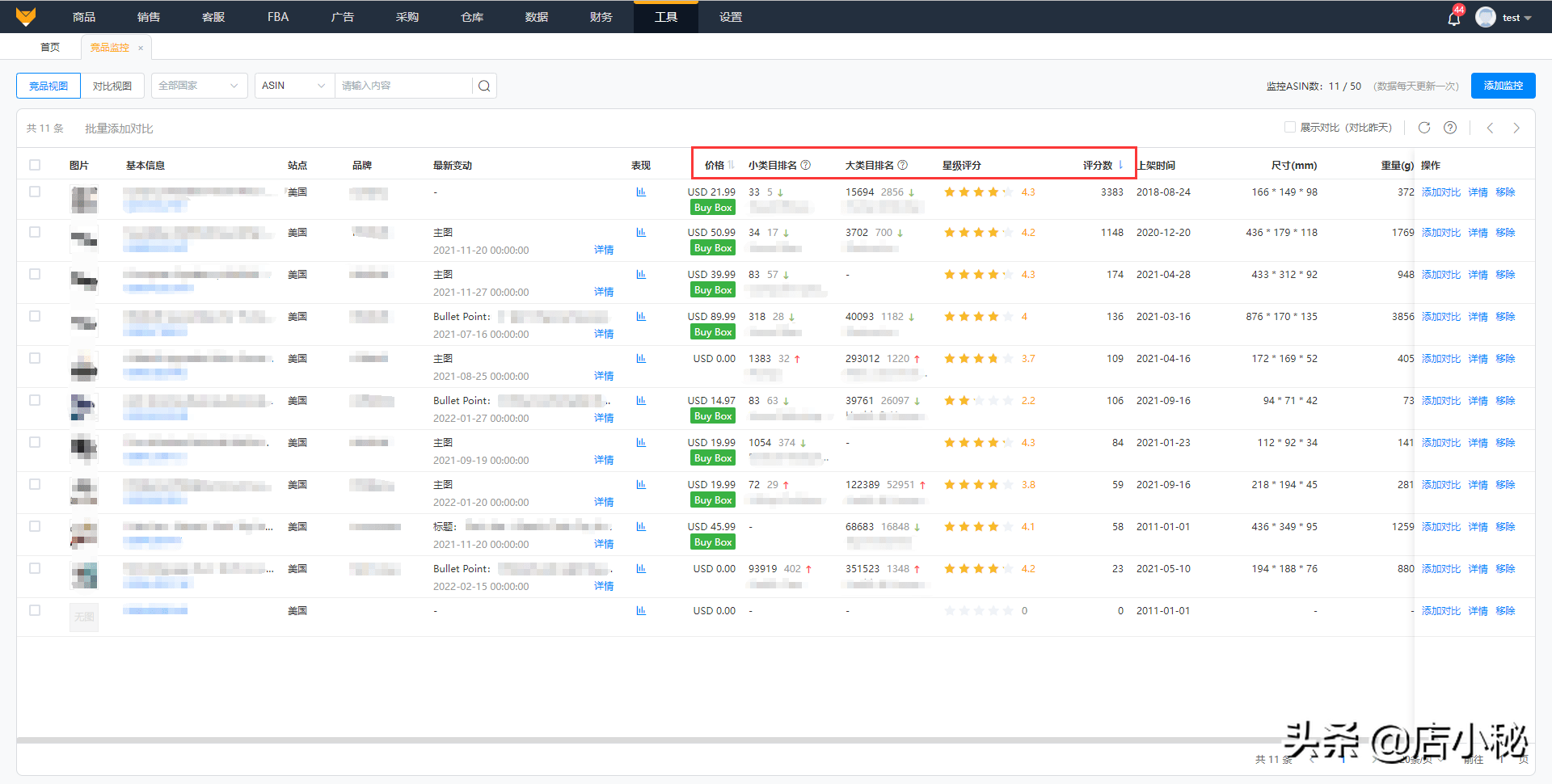Enable the 展示对比 (对比昨天) checkbox
This screenshot has width=1552, height=784.
click(x=1291, y=127)
